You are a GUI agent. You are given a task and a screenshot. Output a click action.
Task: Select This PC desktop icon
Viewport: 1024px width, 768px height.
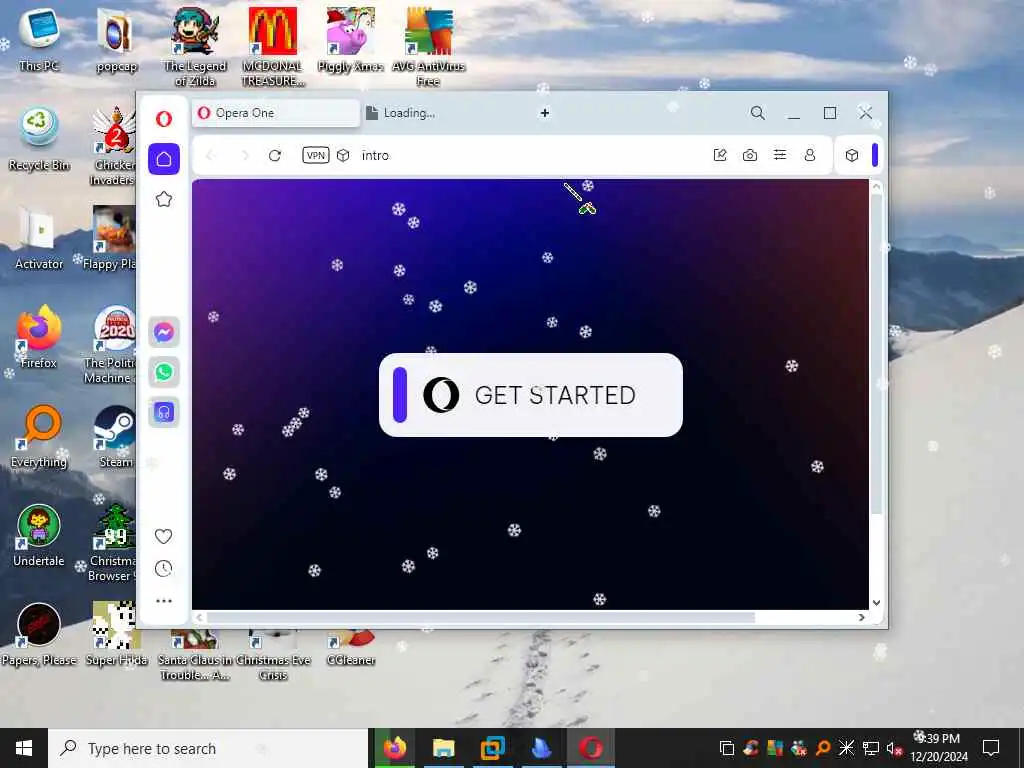coord(39,40)
